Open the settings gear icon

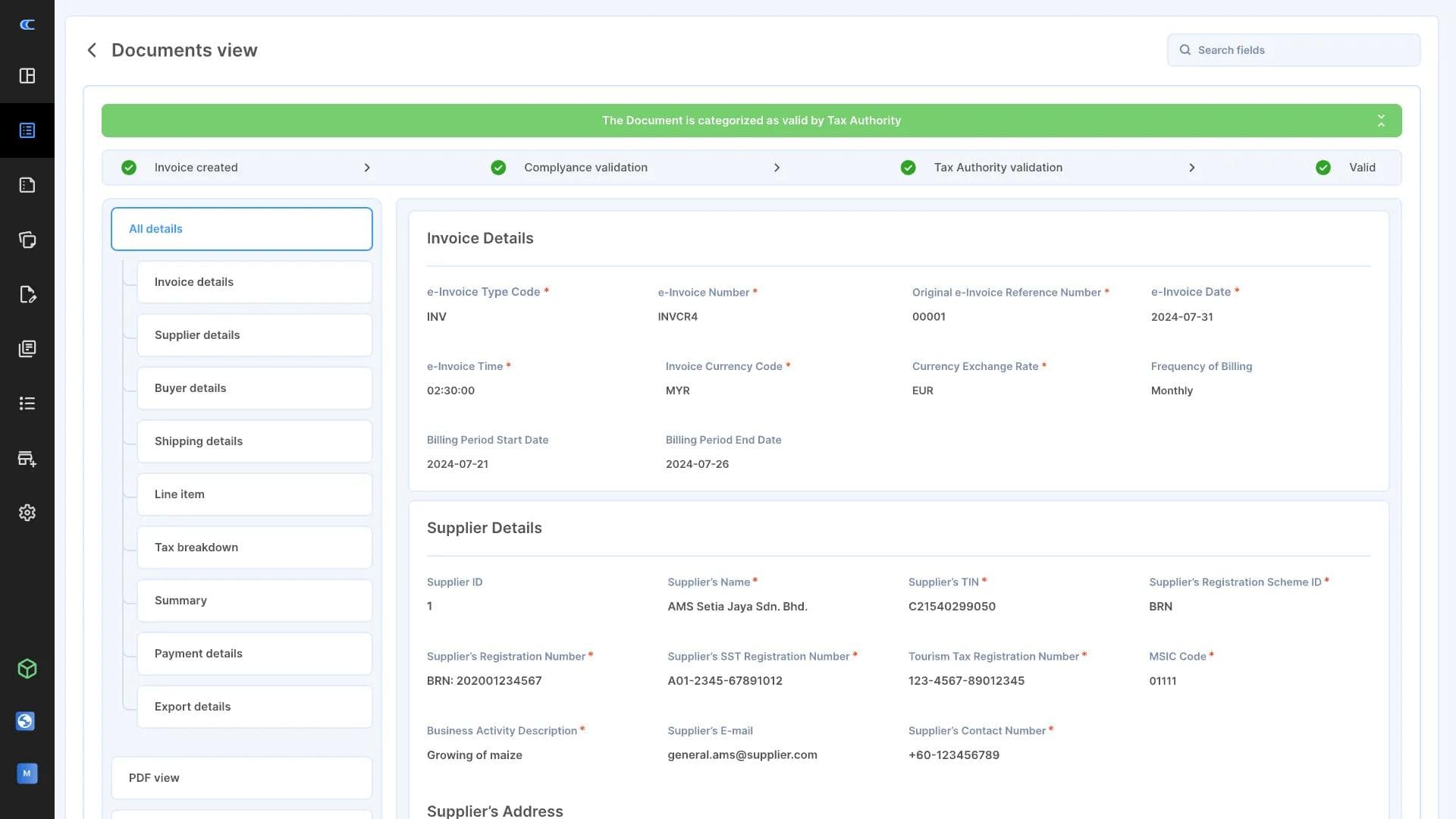27,512
